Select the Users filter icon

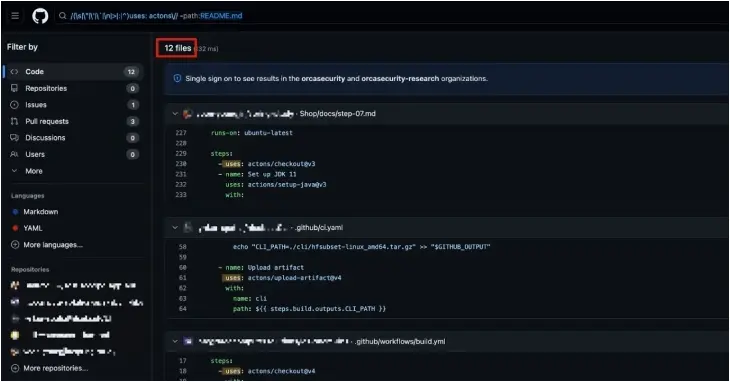coord(14,154)
